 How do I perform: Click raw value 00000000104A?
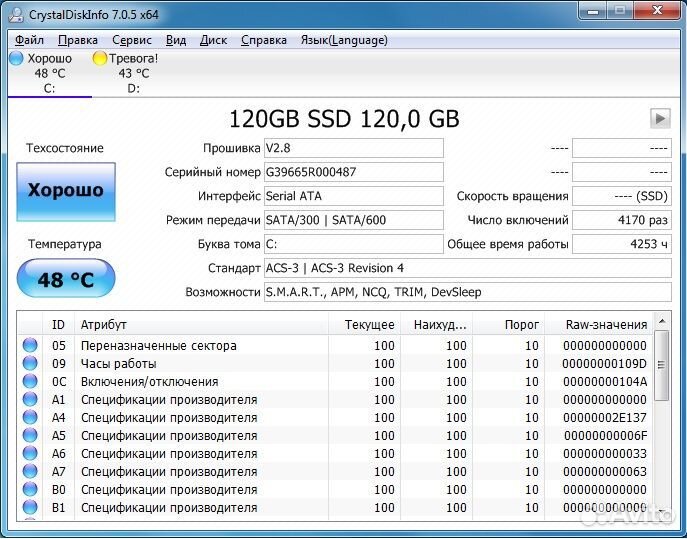(x=605, y=382)
